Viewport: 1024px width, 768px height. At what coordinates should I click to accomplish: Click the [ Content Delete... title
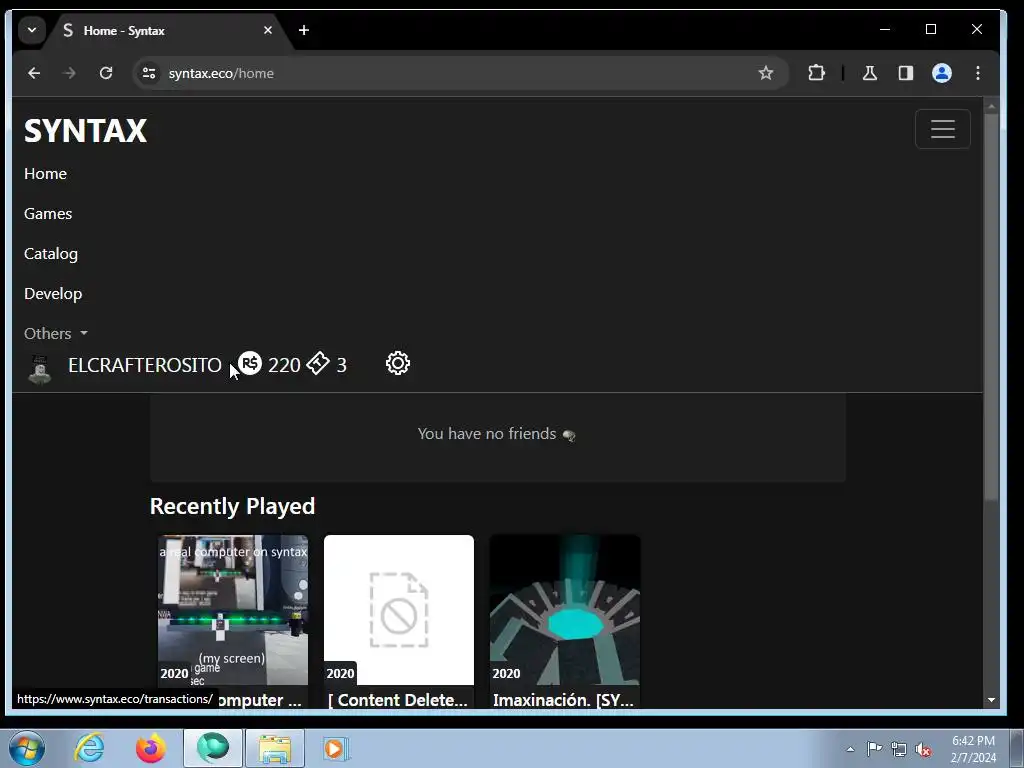point(398,699)
